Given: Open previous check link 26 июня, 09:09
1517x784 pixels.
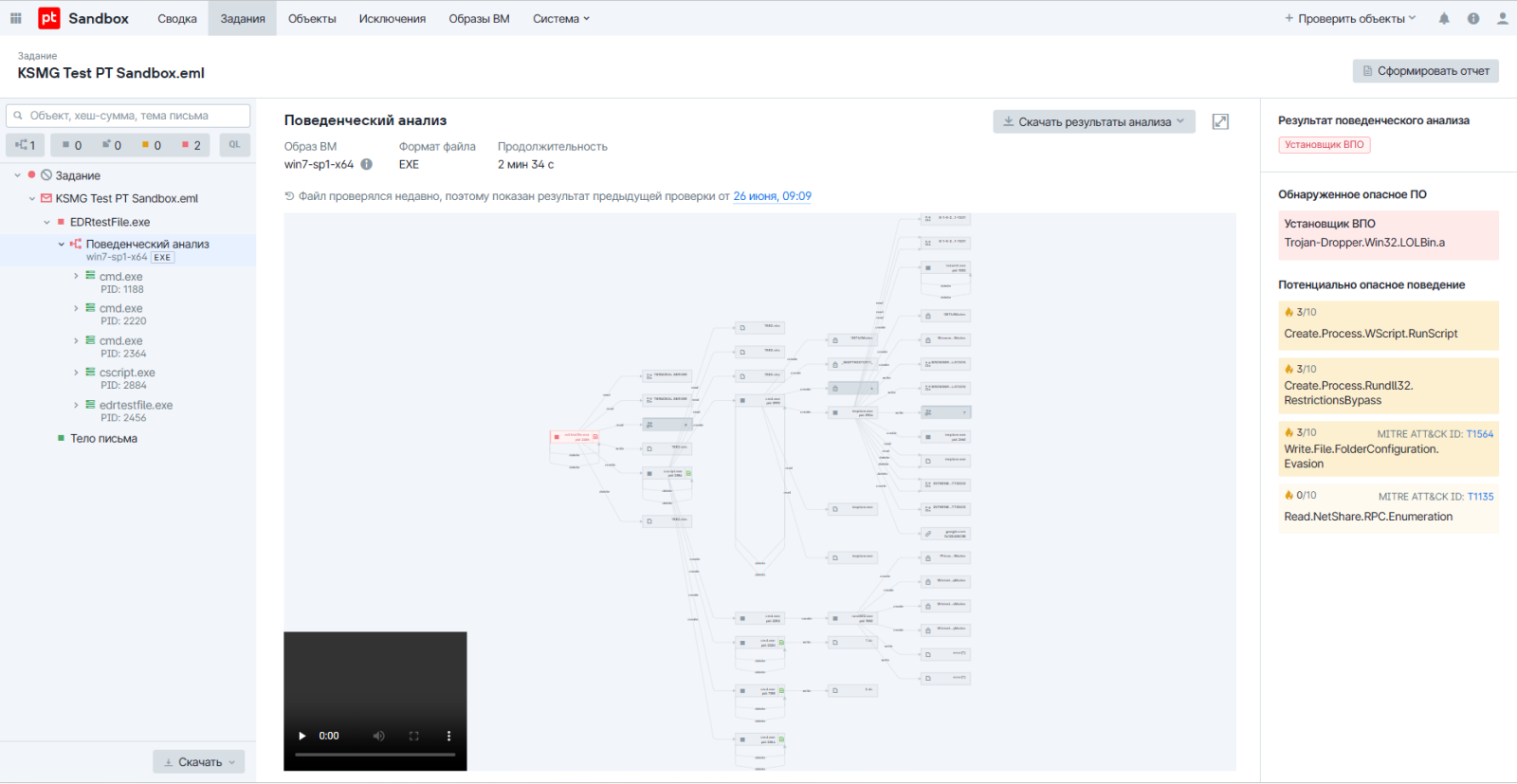Looking at the screenshot, I should click(x=772, y=196).
